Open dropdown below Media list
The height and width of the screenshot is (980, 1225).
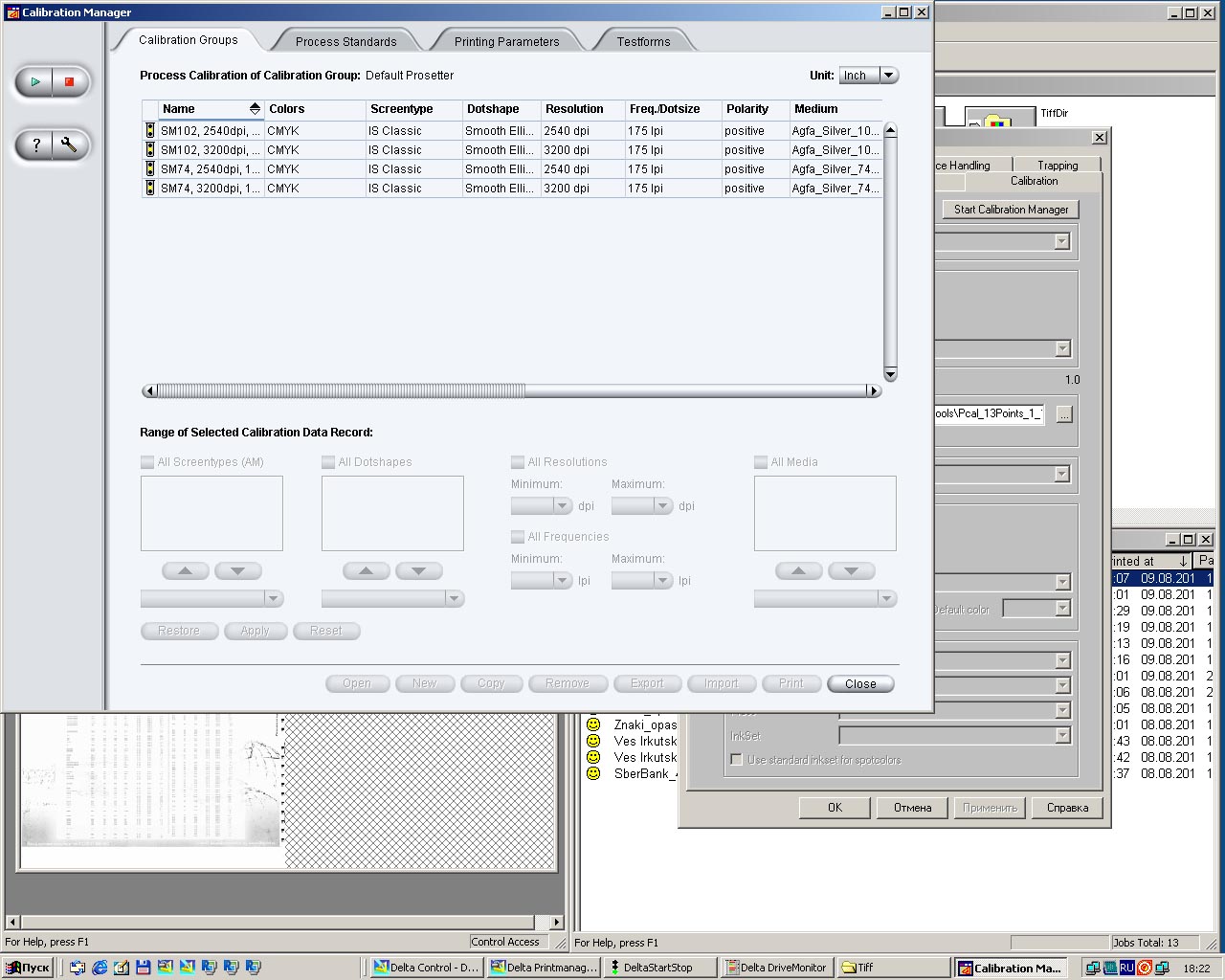(825, 599)
